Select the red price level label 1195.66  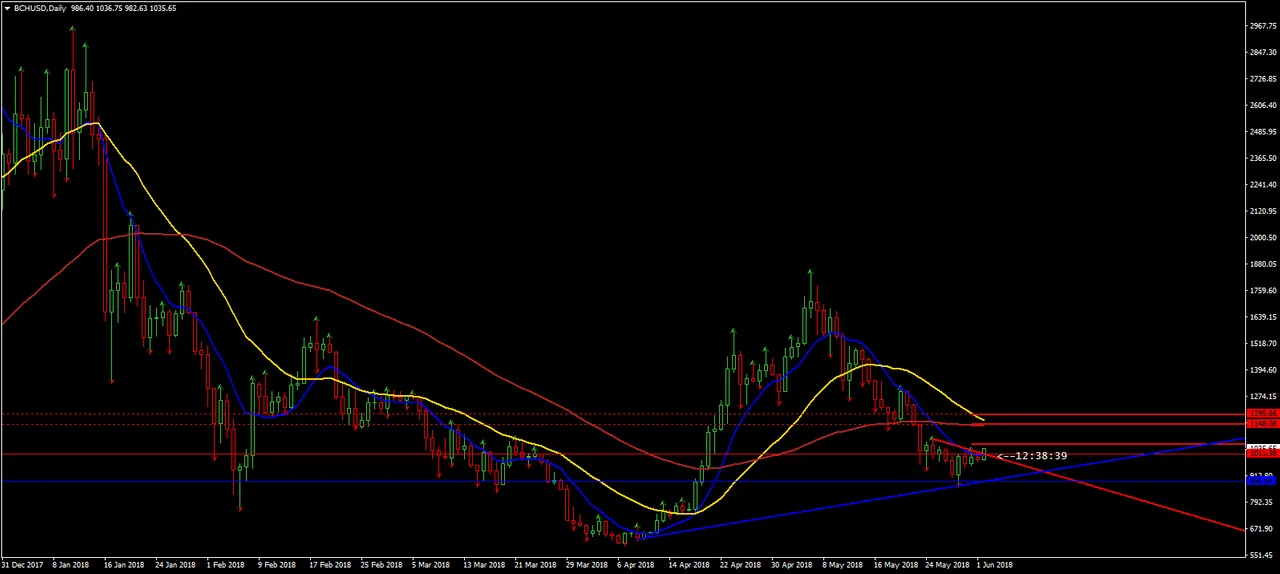pyautogui.click(x=1261, y=414)
